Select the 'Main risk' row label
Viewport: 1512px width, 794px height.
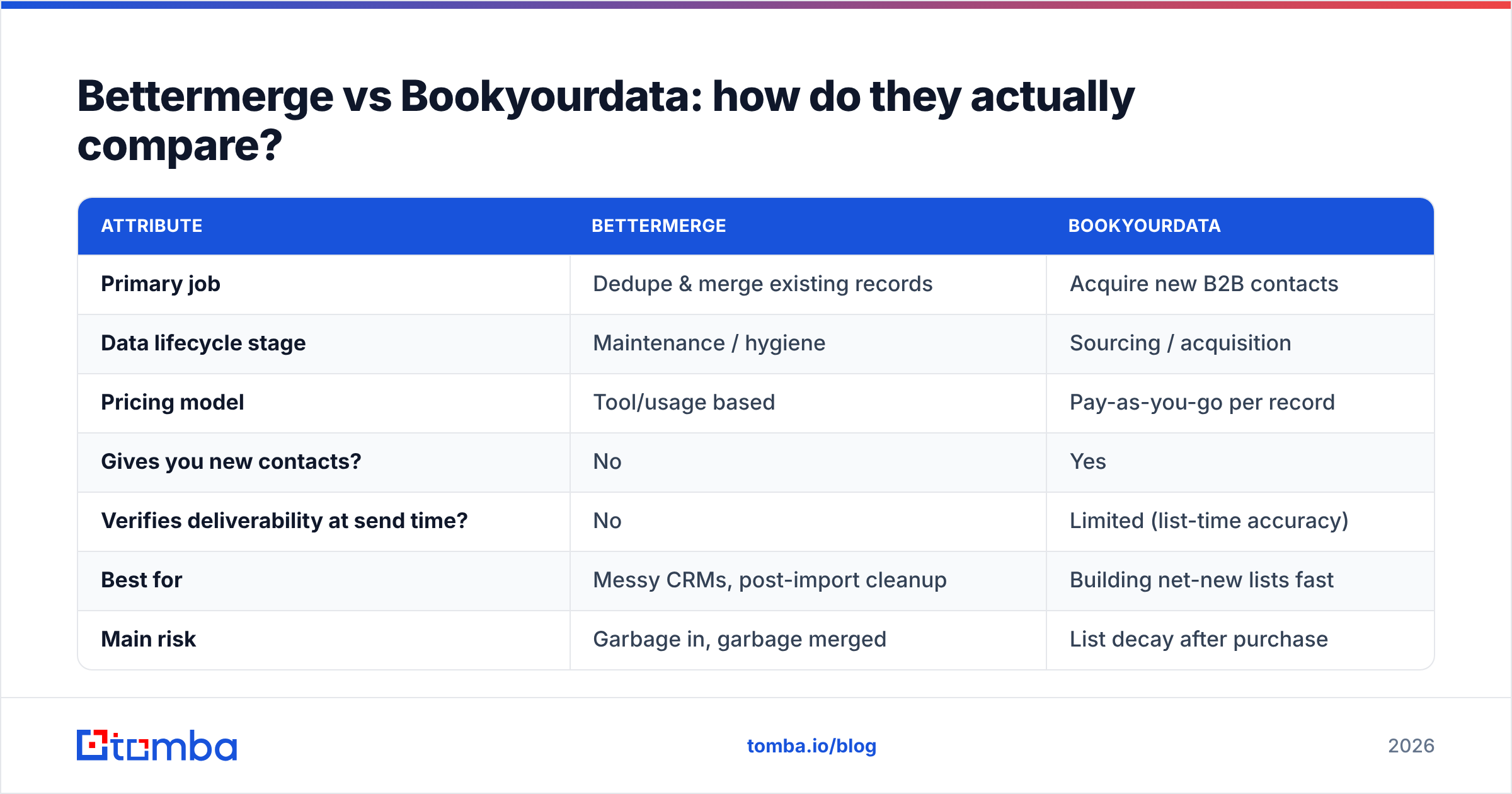(x=149, y=640)
